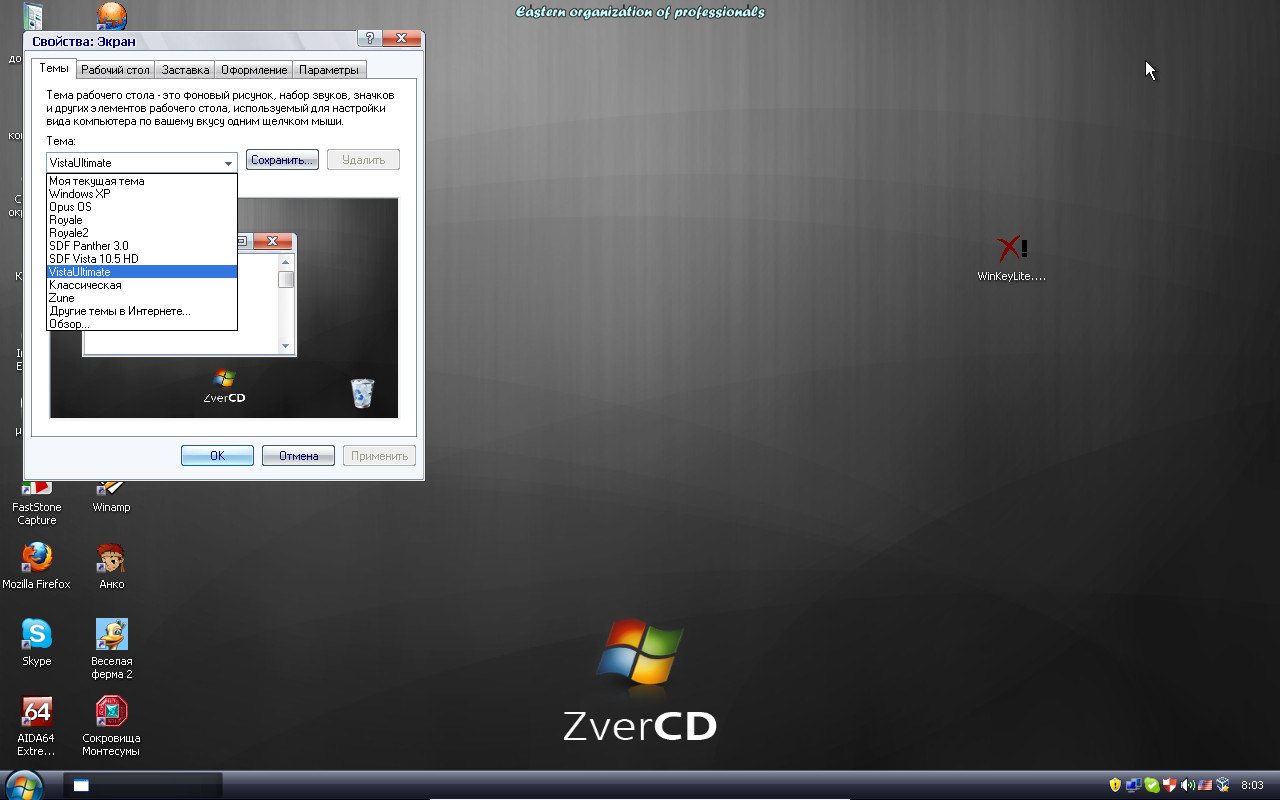Click the help question mark button in title bar
1280x800 pixels.
pos(370,39)
